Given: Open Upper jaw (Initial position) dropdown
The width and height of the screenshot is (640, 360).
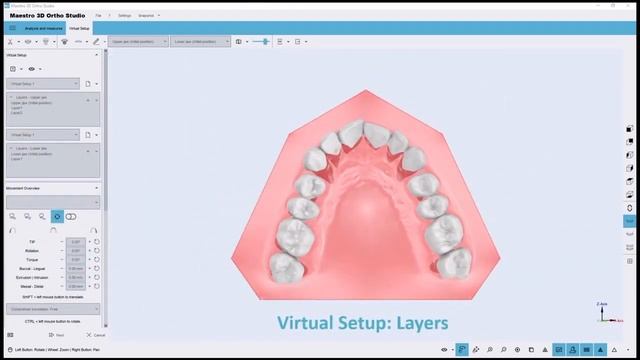Looking at the screenshot, I should pos(138,42).
